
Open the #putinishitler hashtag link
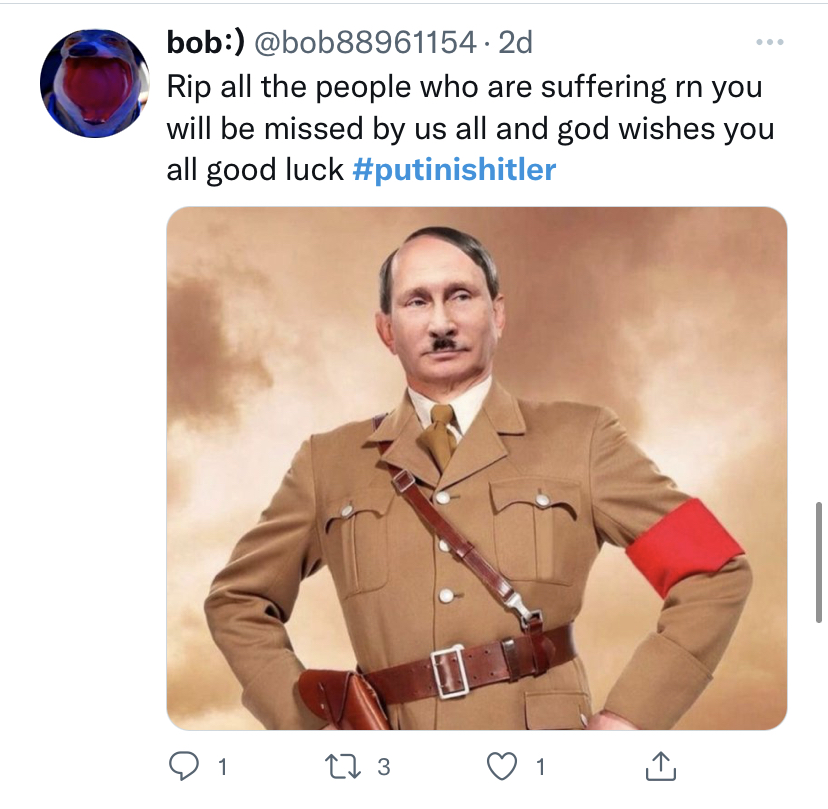pyautogui.click(x=454, y=169)
